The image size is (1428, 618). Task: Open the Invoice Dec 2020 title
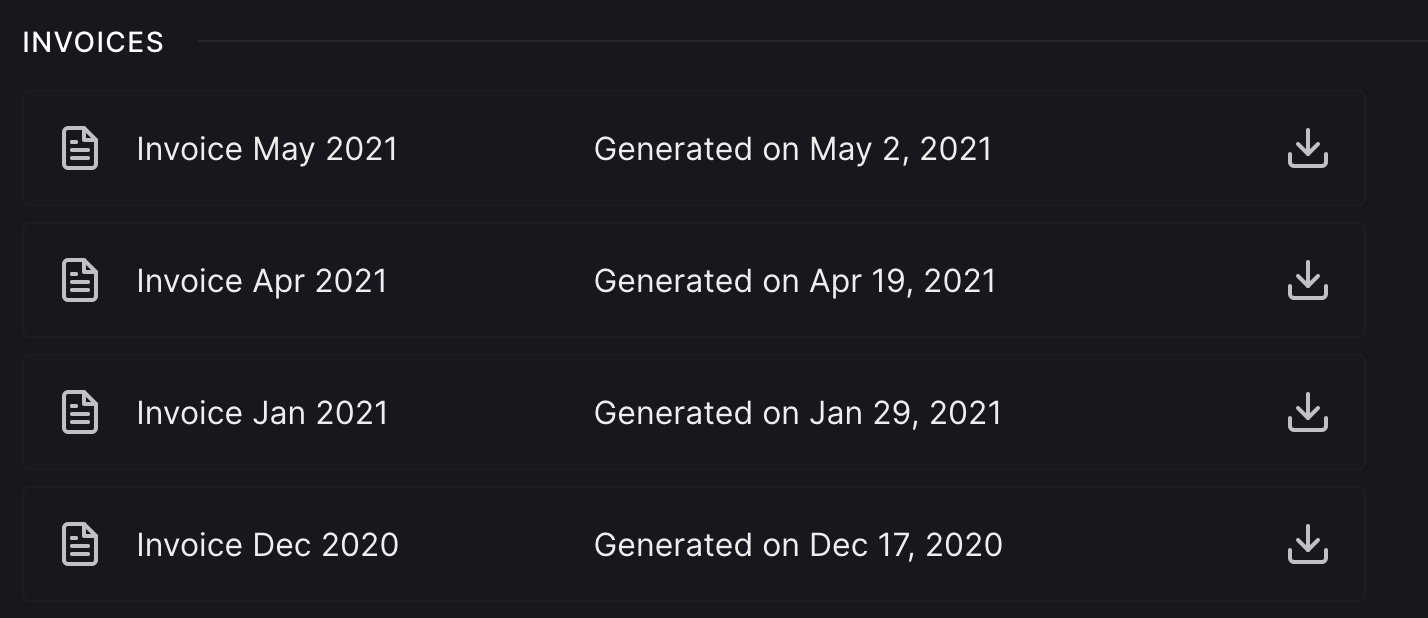(x=267, y=545)
